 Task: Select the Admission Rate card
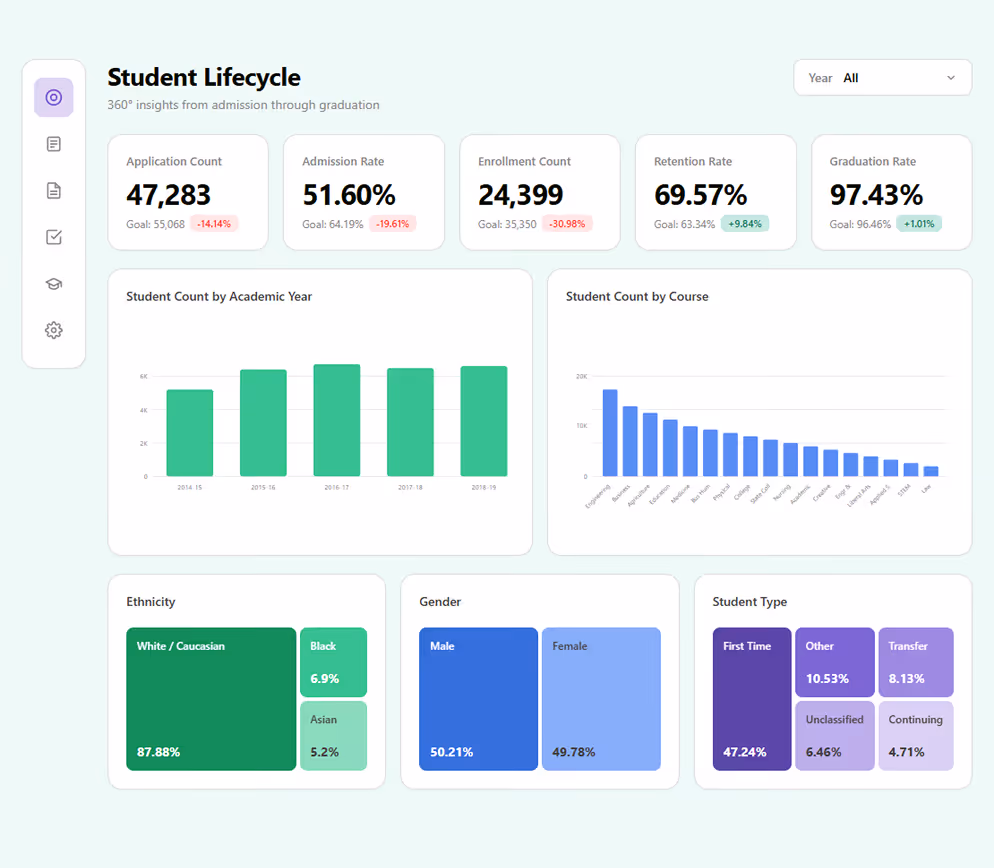coord(364,192)
